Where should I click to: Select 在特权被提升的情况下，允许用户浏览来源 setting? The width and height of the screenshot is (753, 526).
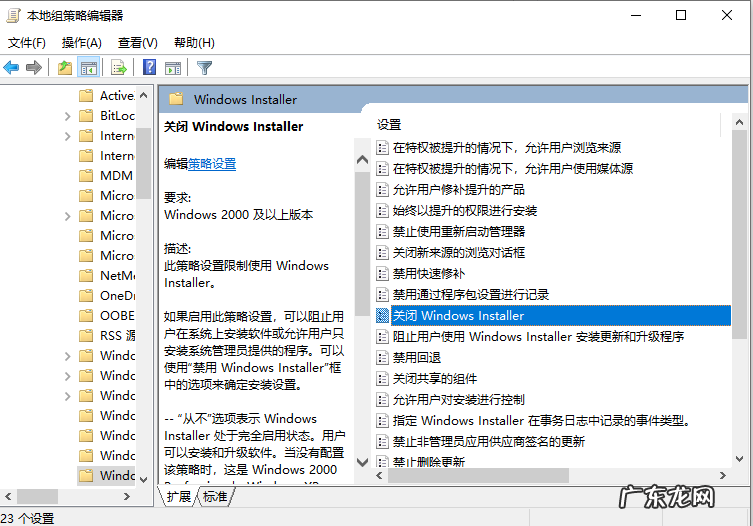click(507, 147)
